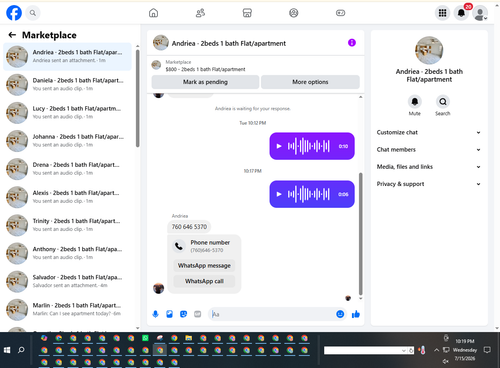This screenshot has height=368, width=500.
Task: Go to Home feed icon
Action: click(x=153, y=13)
